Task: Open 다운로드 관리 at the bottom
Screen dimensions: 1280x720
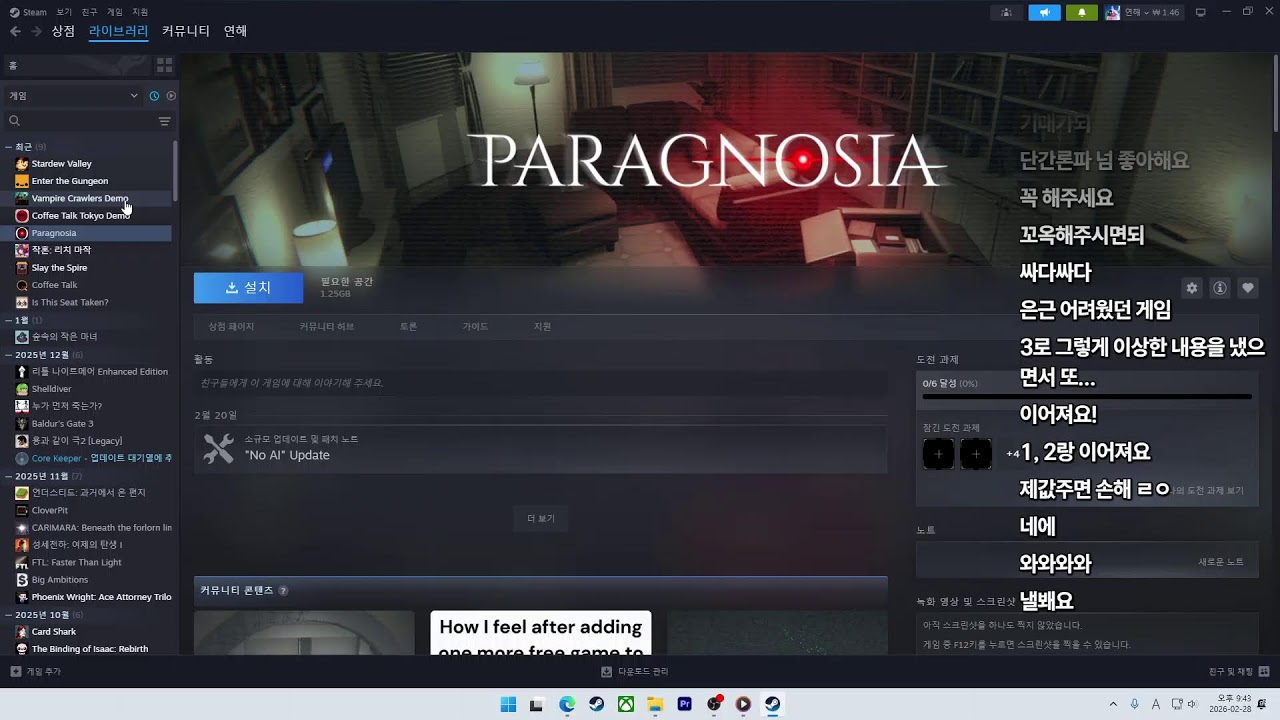Action: [636, 671]
